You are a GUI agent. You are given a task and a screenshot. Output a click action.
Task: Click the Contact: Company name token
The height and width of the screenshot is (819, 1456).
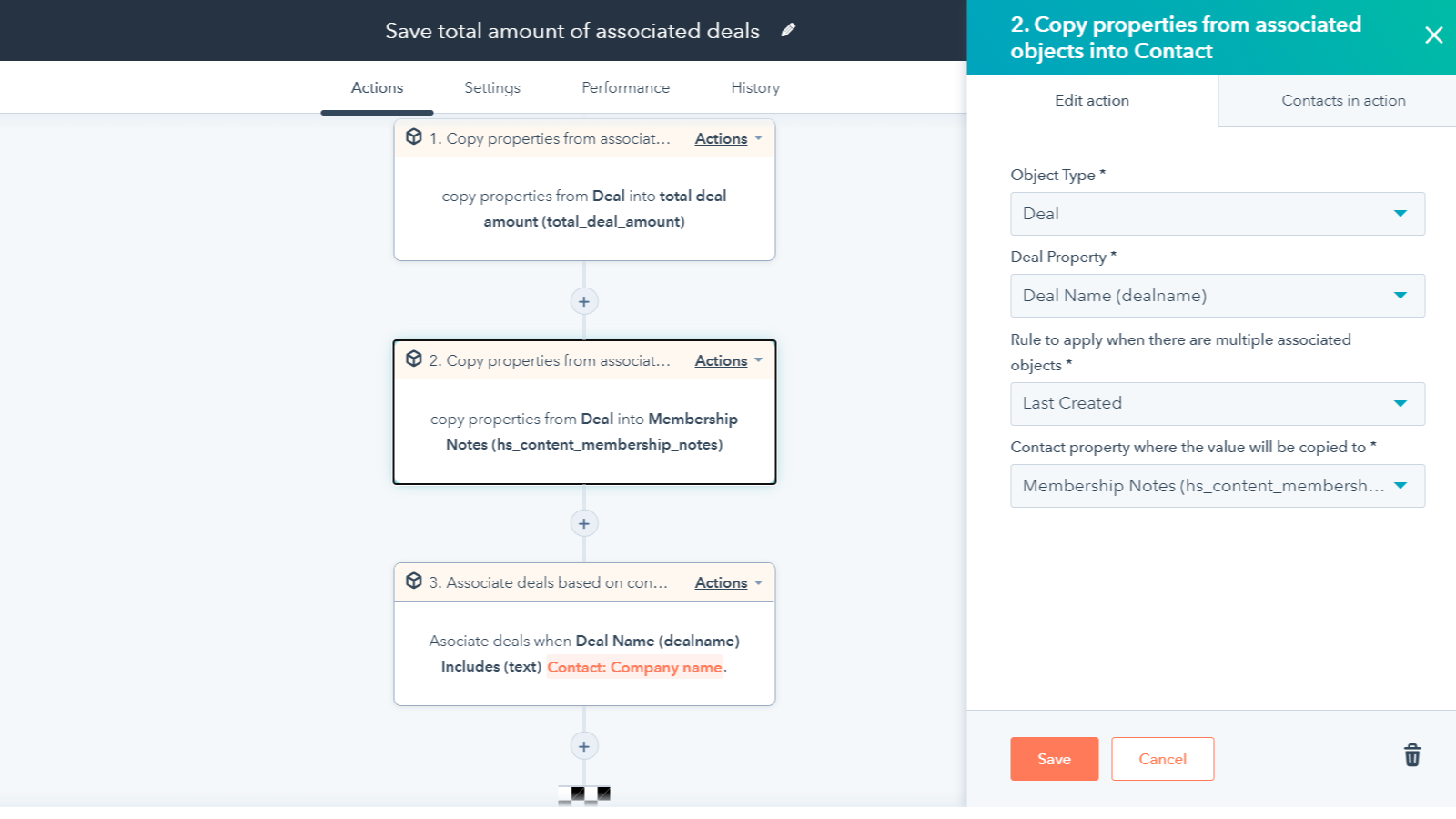pos(634,667)
